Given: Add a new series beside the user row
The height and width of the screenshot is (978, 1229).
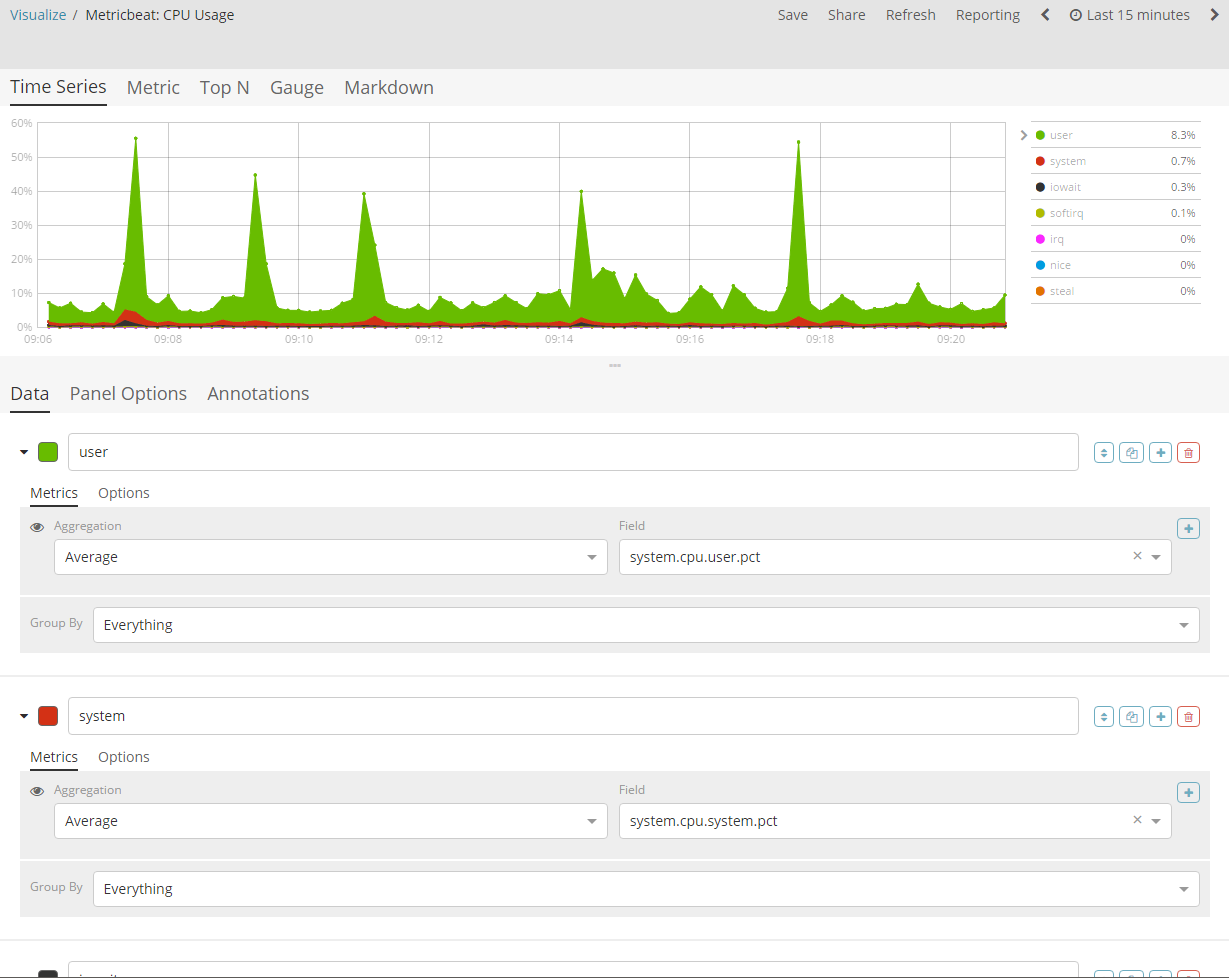Looking at the screenshot, I should (x=1160, y=452).
